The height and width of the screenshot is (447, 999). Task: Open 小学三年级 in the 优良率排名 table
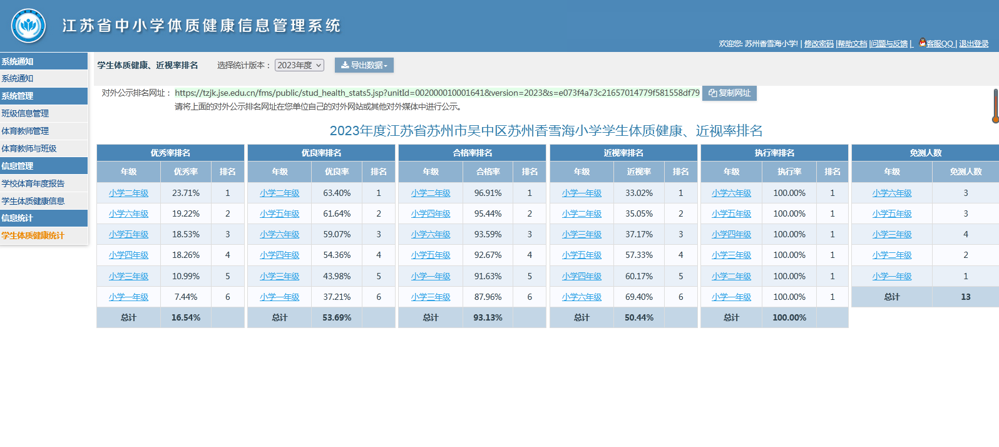pyautogui.click(x=280, y=276)
